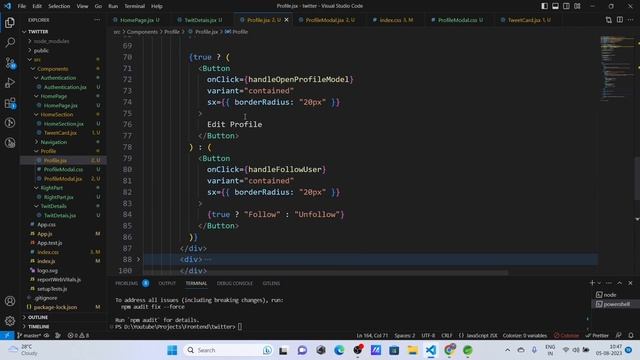
Task: Open the Extensions view
Action: pos(10,102)
